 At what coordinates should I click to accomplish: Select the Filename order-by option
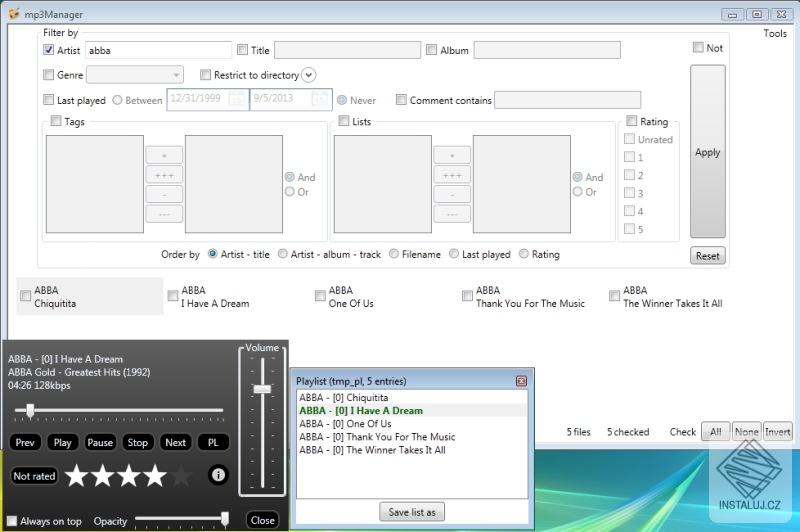(x=394, y=254)
